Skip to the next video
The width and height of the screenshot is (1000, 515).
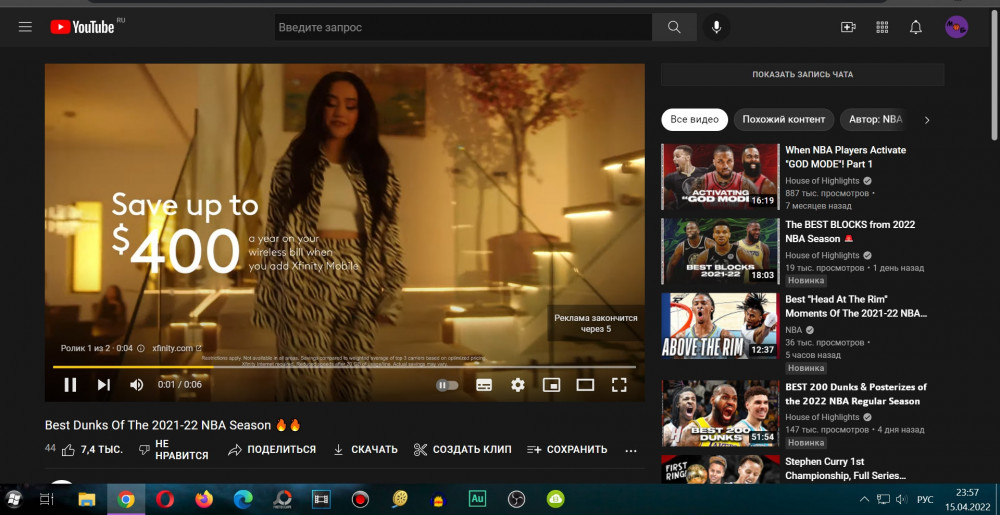(103, 385)
